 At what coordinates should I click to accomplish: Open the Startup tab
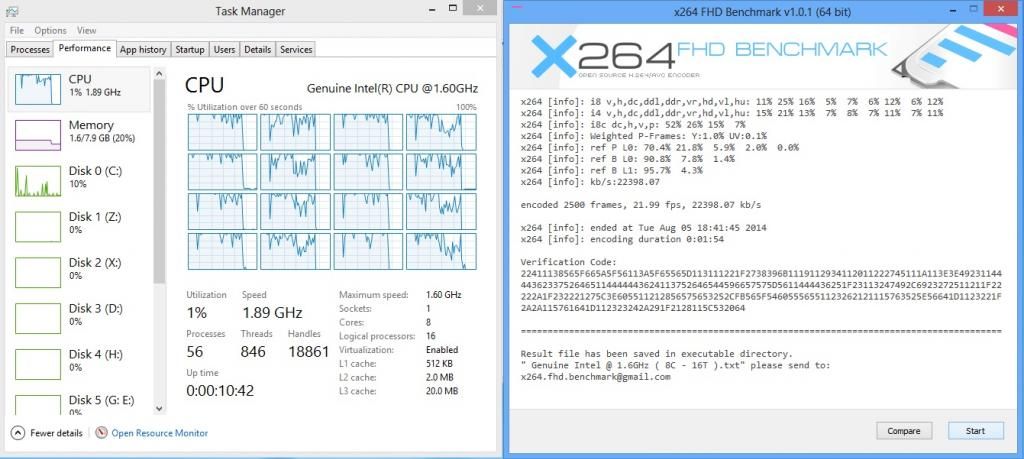(x=190, y=50)
